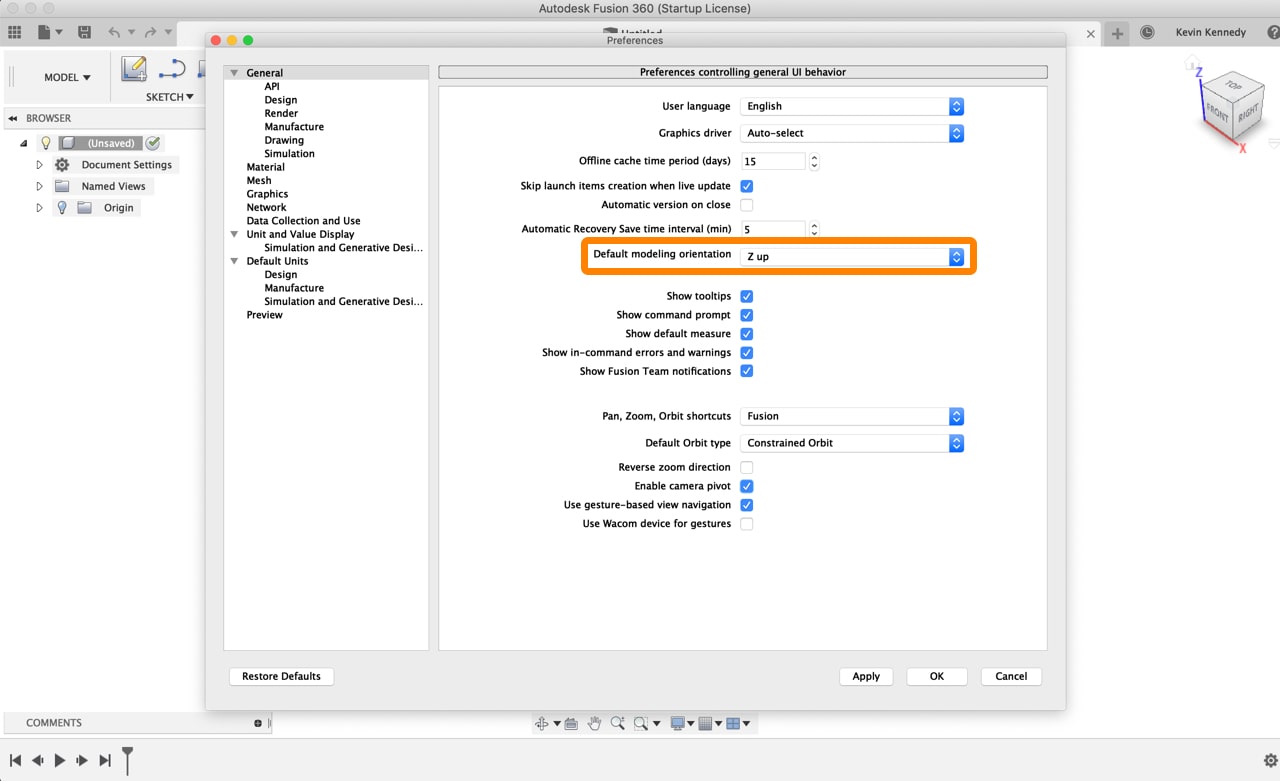Viewport: 1280px width, 781px height.
Task: Toggle Enable camera pivot checkbox
Action: [746, 486]
